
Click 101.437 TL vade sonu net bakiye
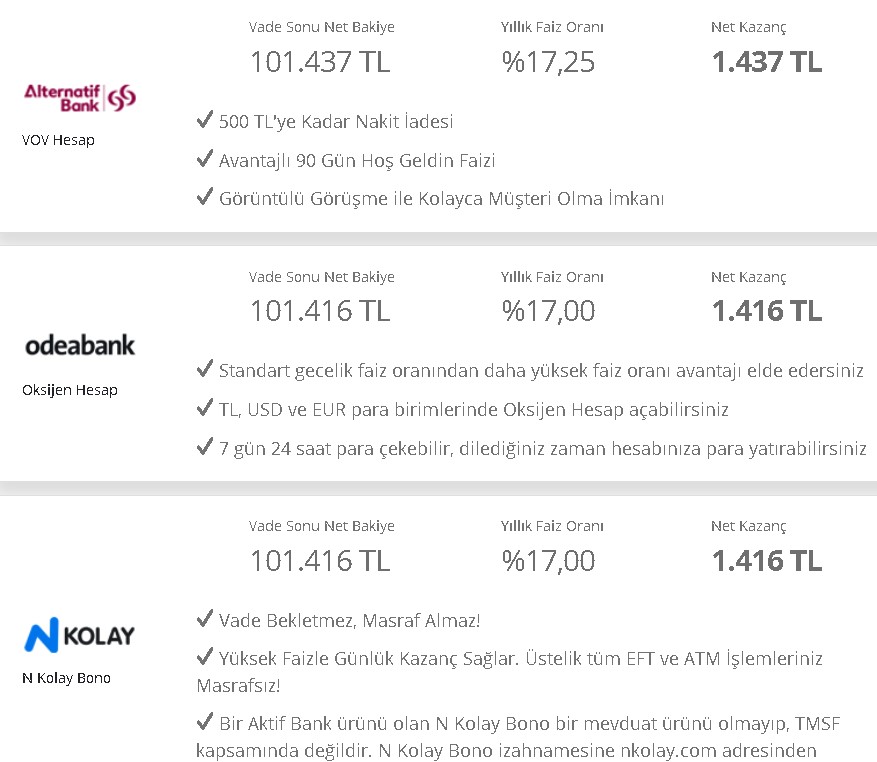pyautogui.click(x=320, y=62)
